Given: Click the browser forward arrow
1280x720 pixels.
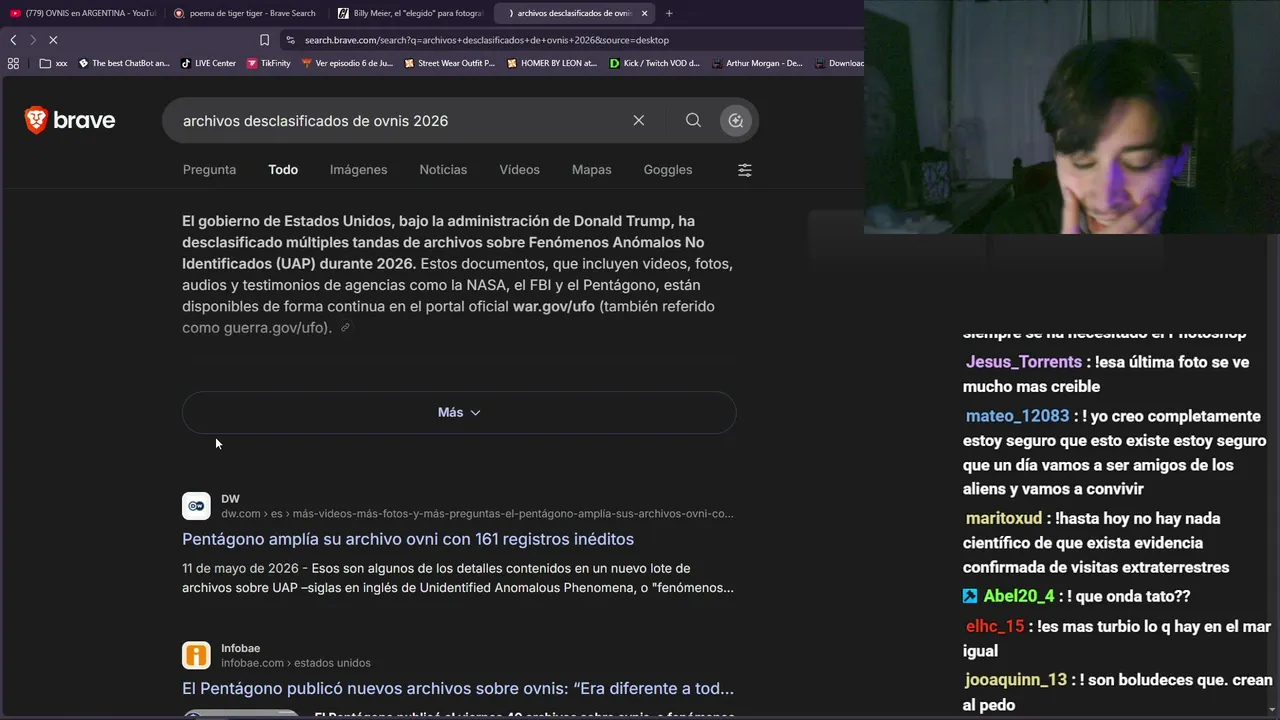Looking at the screenshot, I should coord(32,40).
